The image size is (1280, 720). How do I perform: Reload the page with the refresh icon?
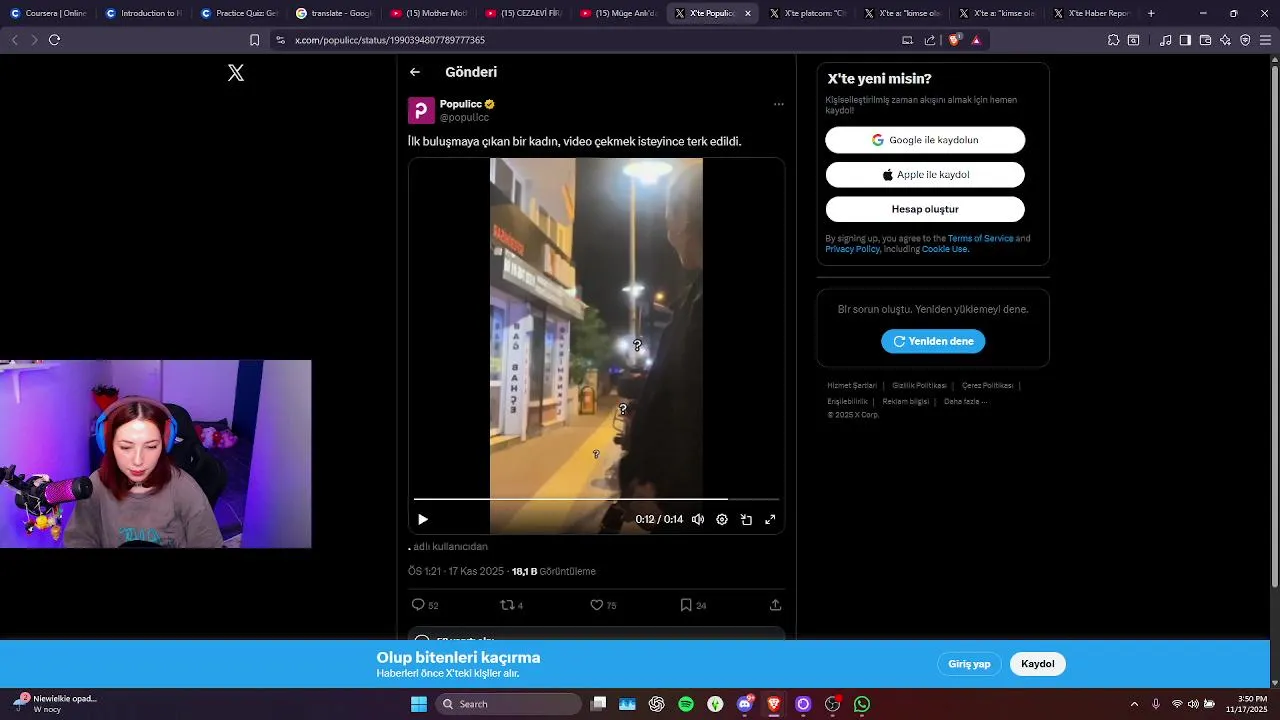[54, 40]
